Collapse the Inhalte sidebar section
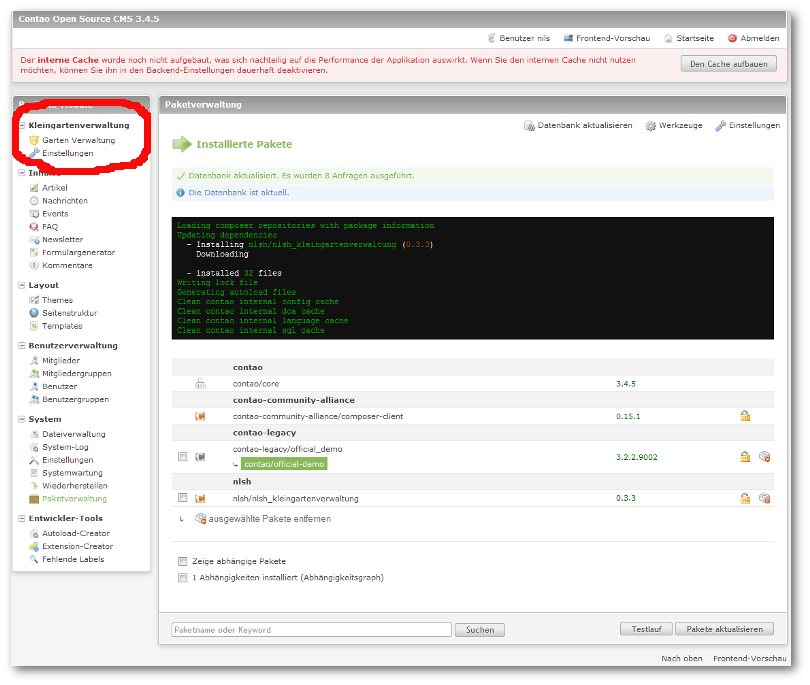 click(x=22, y=173)
